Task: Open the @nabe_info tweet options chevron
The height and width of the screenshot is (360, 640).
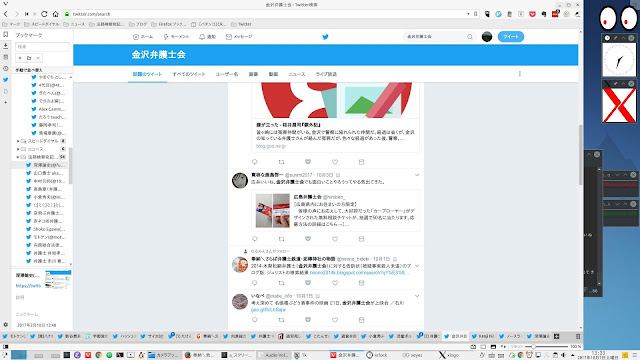Action: point(417,296)
